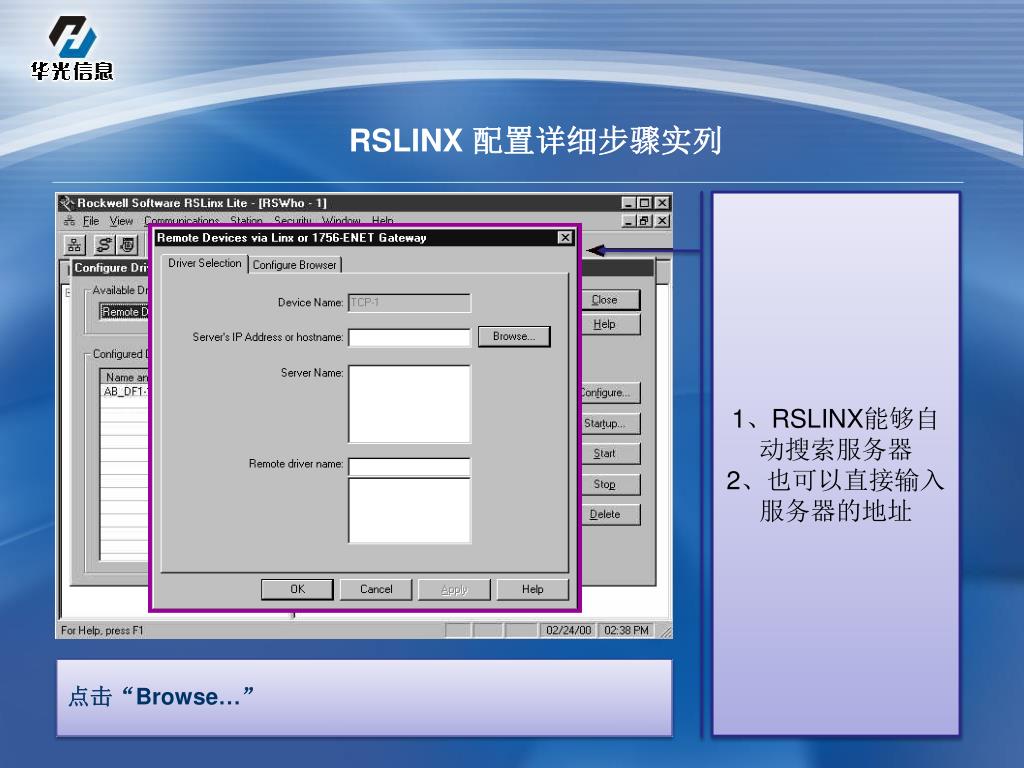Image resolution: width=1024 pixels, height=768 pixels.
Task: Maximize the RSLinx Lite main window
Action: (x=645, y=203)
